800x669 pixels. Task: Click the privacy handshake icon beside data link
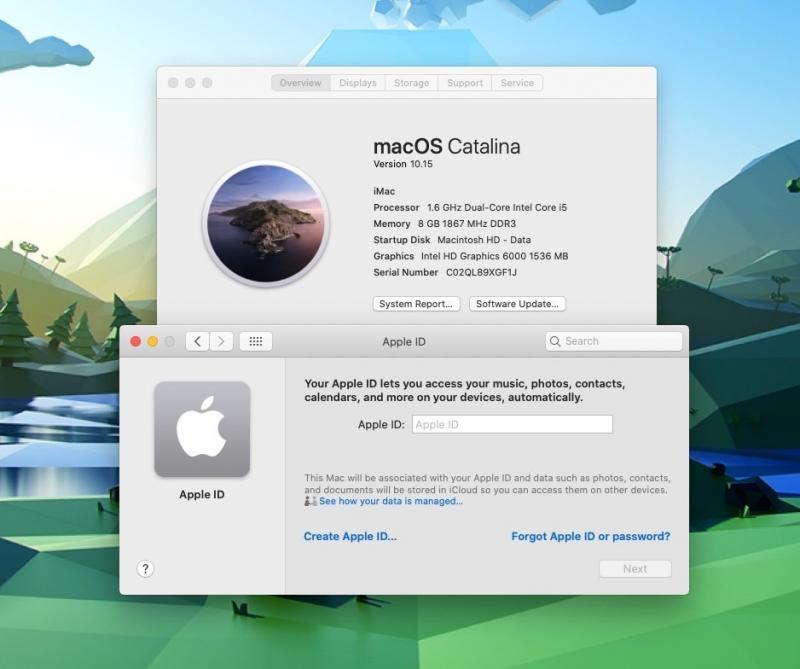point(311,501)
